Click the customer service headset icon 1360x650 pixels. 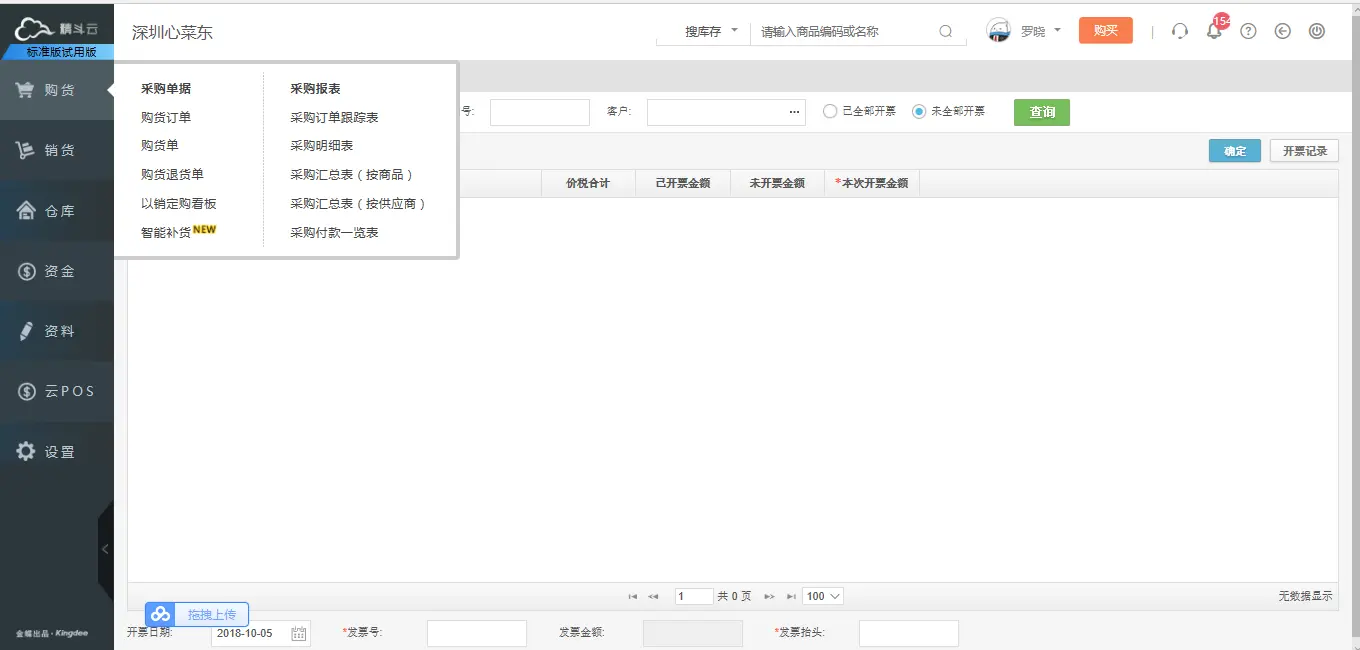click(1180, 31)
